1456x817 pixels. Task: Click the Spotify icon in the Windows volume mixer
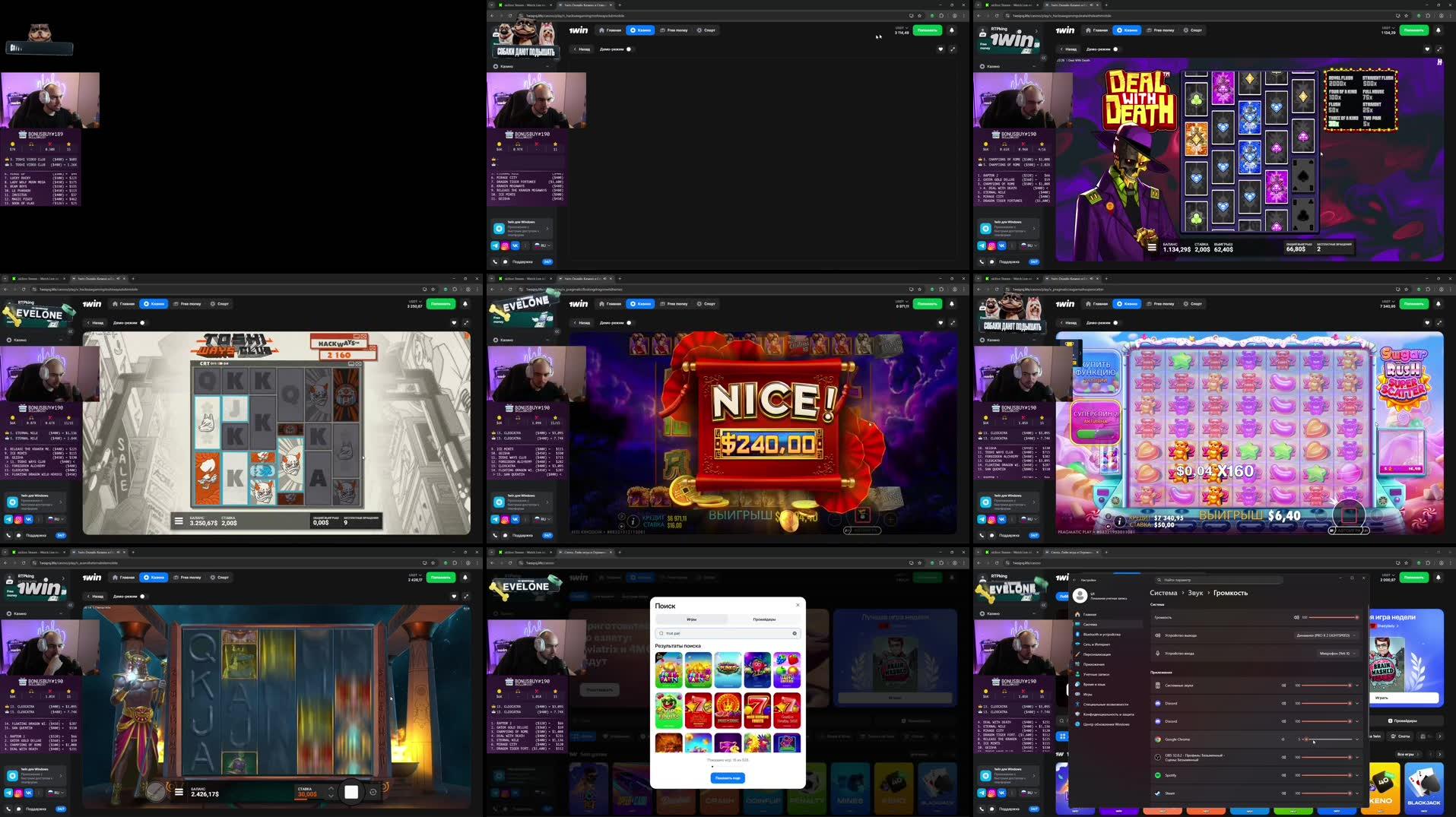1158,775
